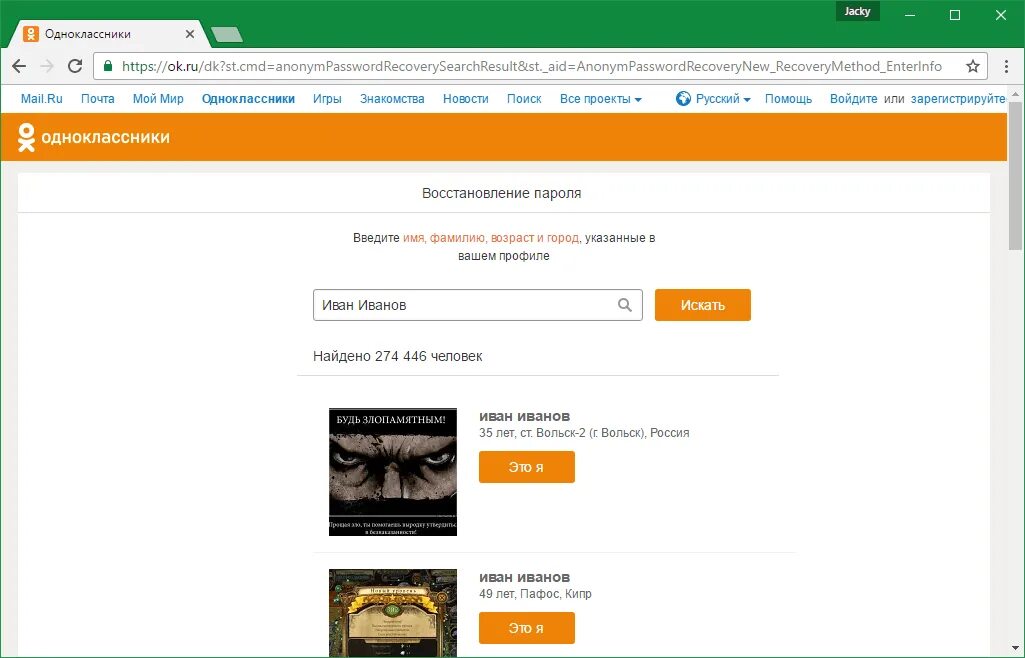Click the orange Искать button
Image resolution: width=1025 pixels, height=658 pixels.
(x=703, y=305)
